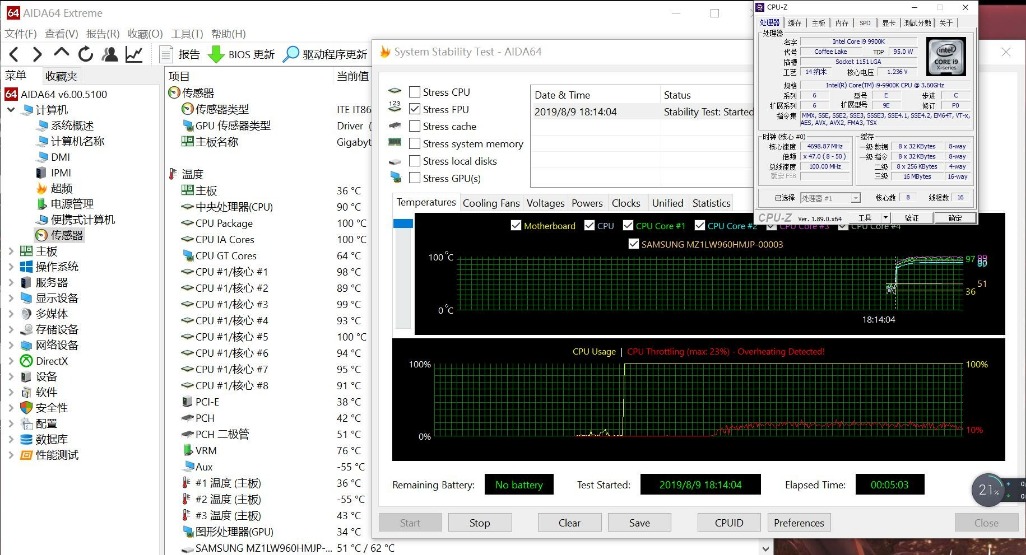Click the Refresh icon in AIDA64 toolbar
The height and width of the screenshot is (555, 1026).
pos(85,54)
